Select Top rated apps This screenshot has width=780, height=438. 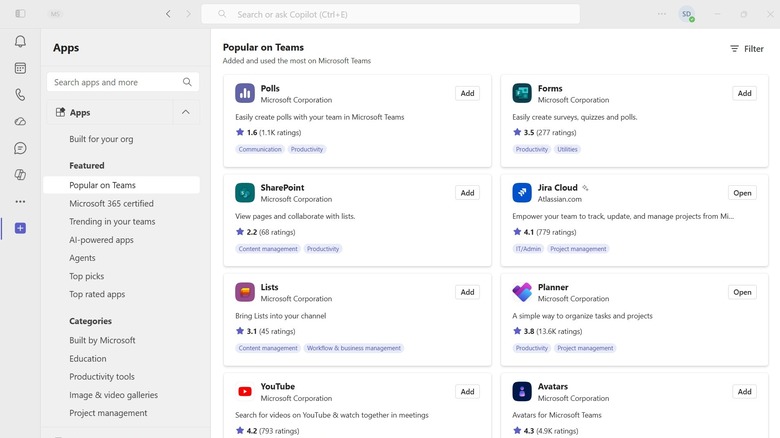pyautogui.click(x=97, y=294)
